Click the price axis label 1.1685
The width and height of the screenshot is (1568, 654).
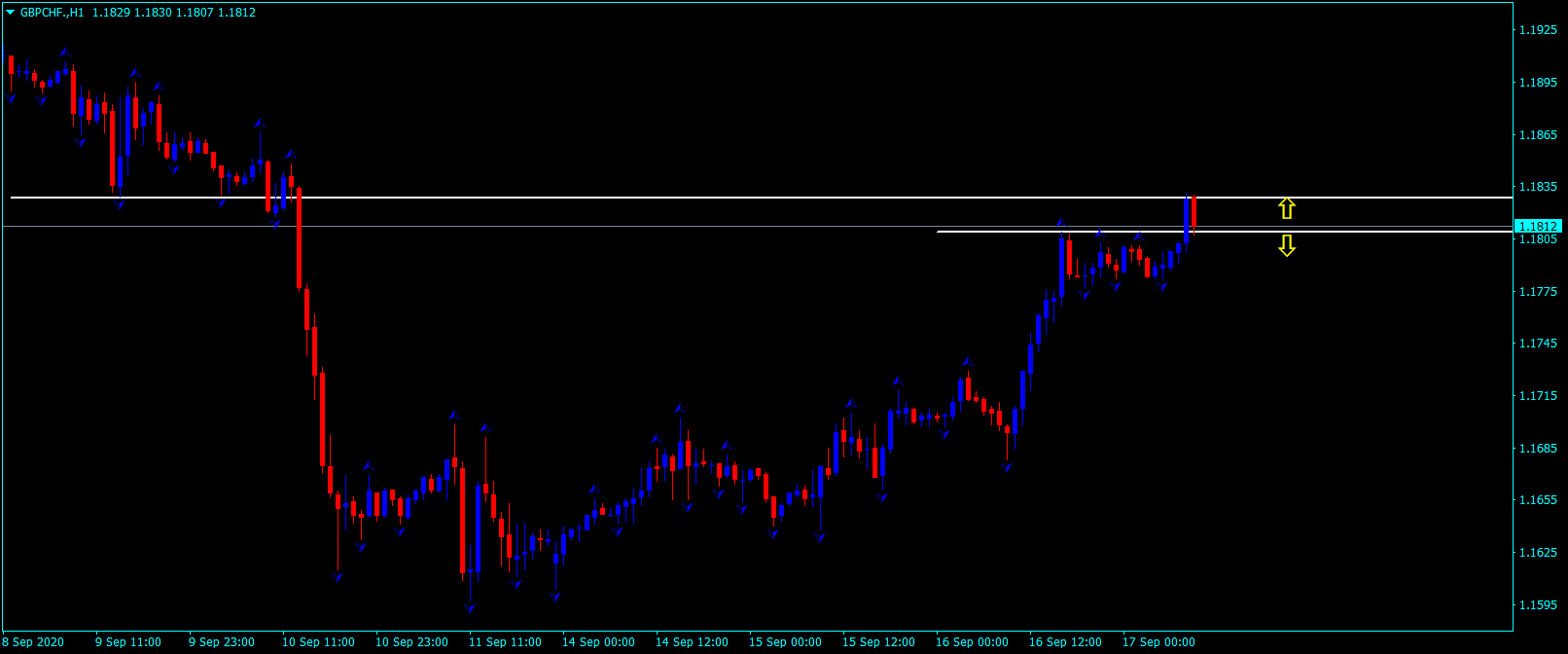[1538, 448]
